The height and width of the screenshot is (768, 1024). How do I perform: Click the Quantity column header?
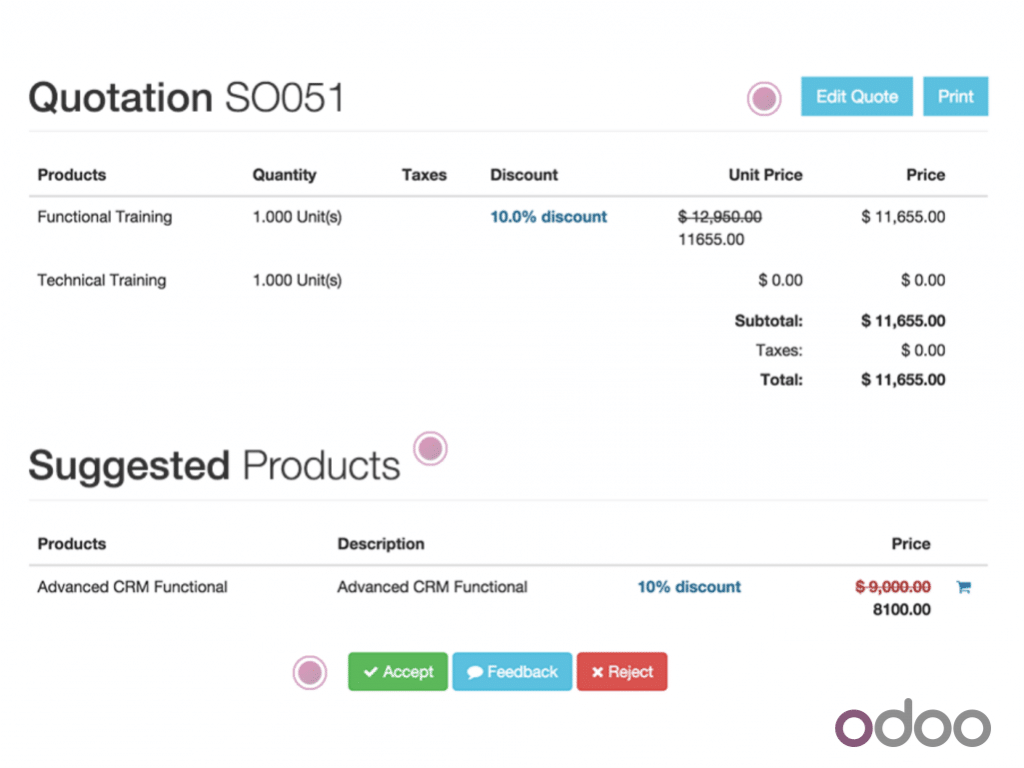click(x=284, y=175)
